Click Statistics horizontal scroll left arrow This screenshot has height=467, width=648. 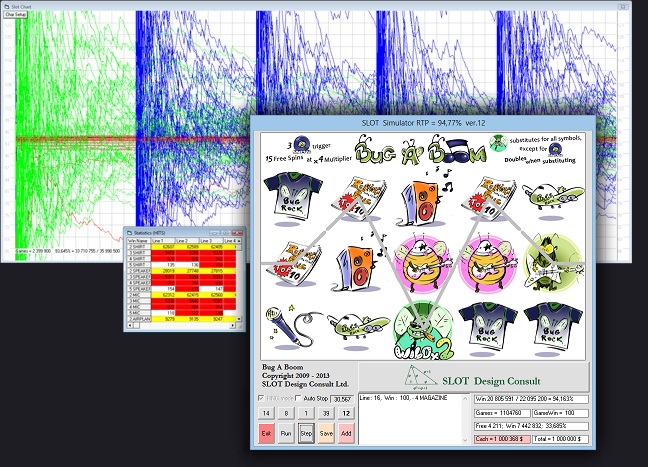pyautogui.click(x=131, y=326)
